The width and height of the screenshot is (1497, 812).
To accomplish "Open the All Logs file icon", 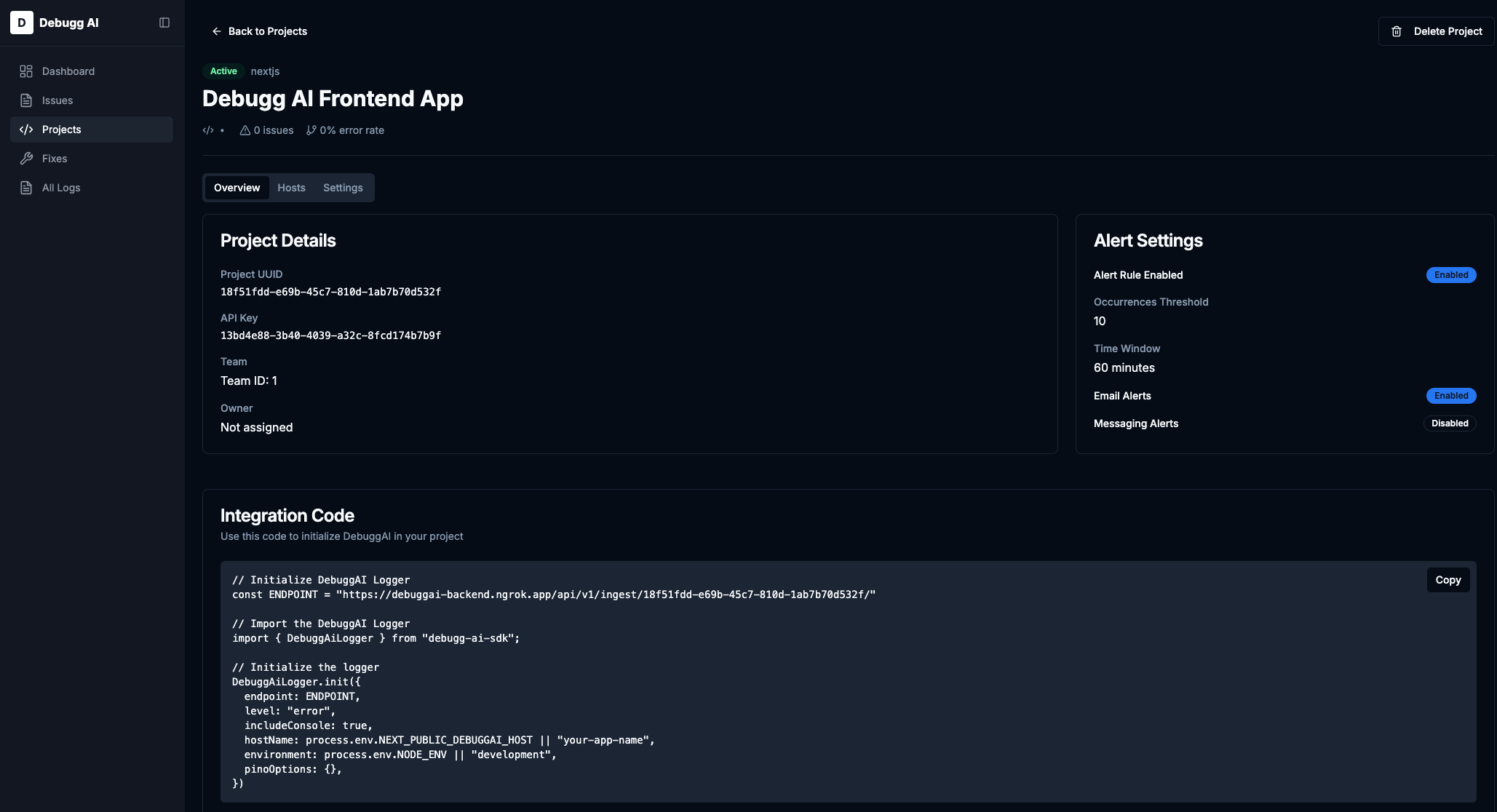I will [26, 188].
